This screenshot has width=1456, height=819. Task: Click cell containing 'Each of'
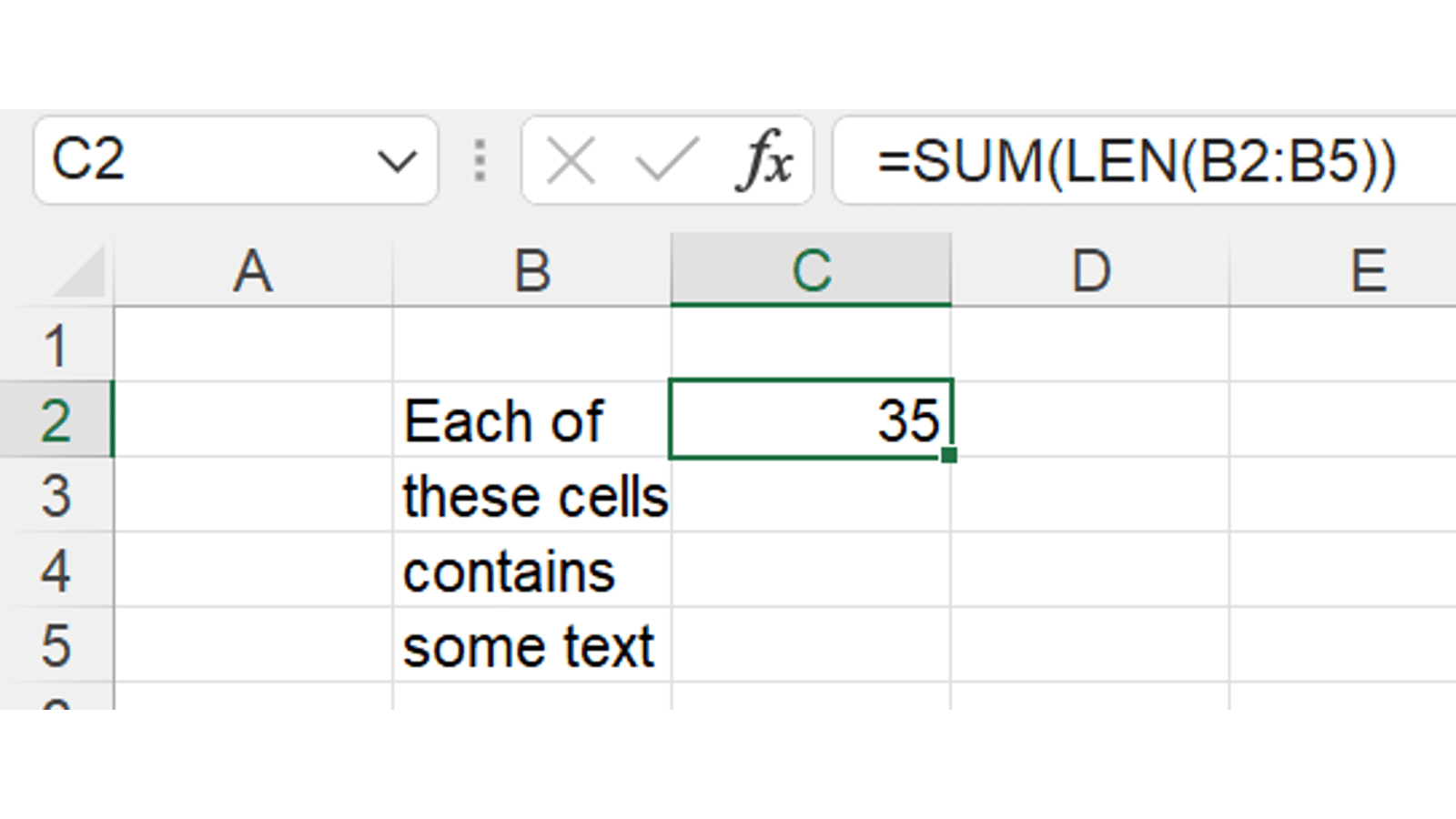point(532,420)
